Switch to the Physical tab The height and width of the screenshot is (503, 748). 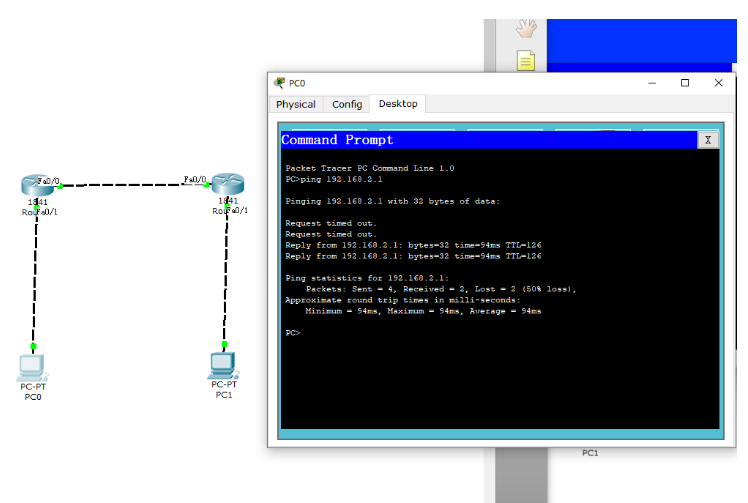296,104
